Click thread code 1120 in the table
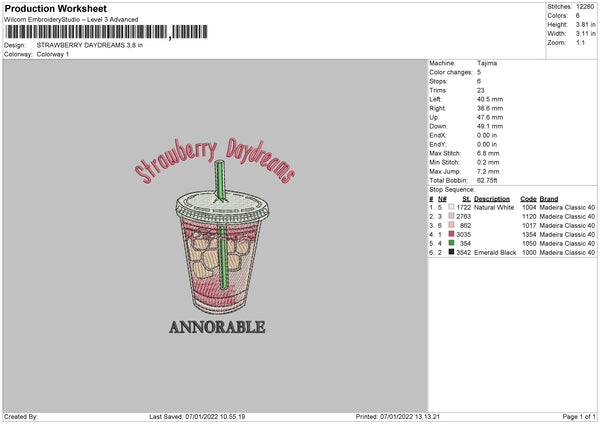The height and width of the screenshot is (424, 600). pos(529,217)
